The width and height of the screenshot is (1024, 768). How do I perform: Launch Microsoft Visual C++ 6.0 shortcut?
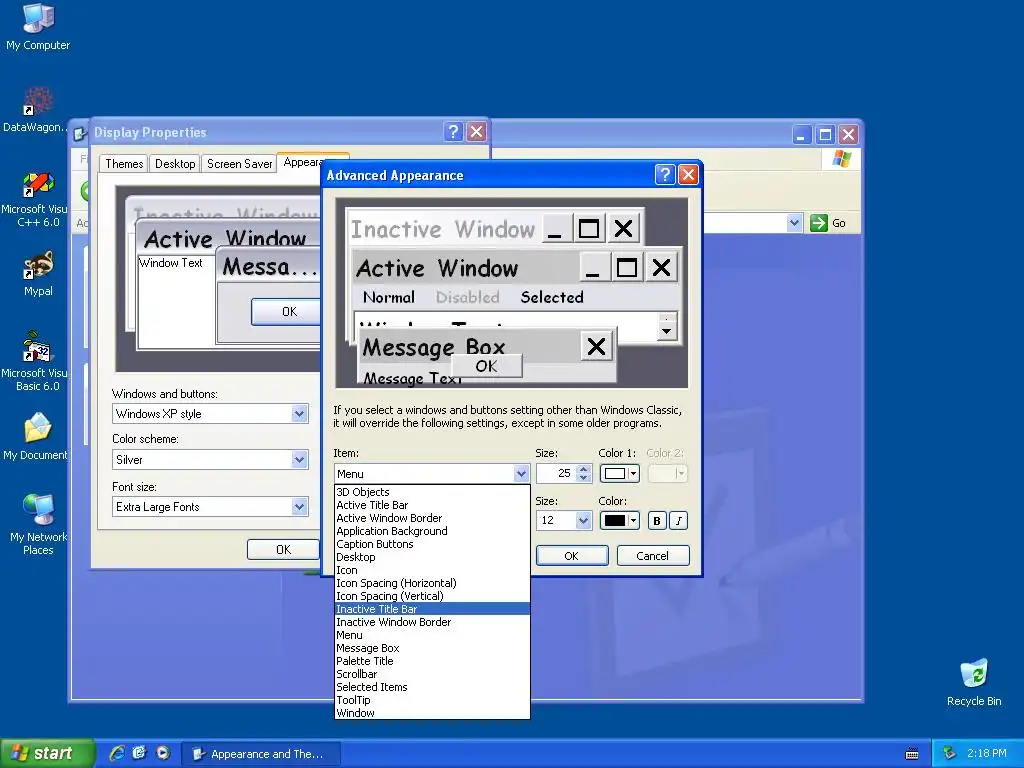coord(35,199)
